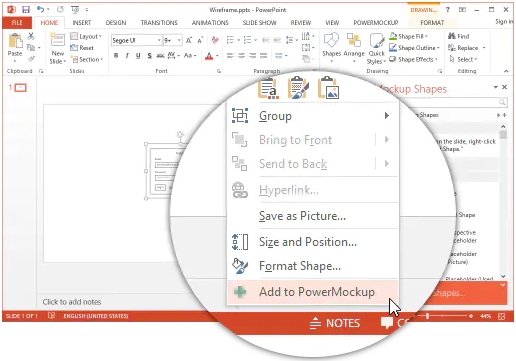Open the FILE tab
Image resolution: width=516 pixels, height=361 pixels.
pyautogui.click(x=17, y=23)
